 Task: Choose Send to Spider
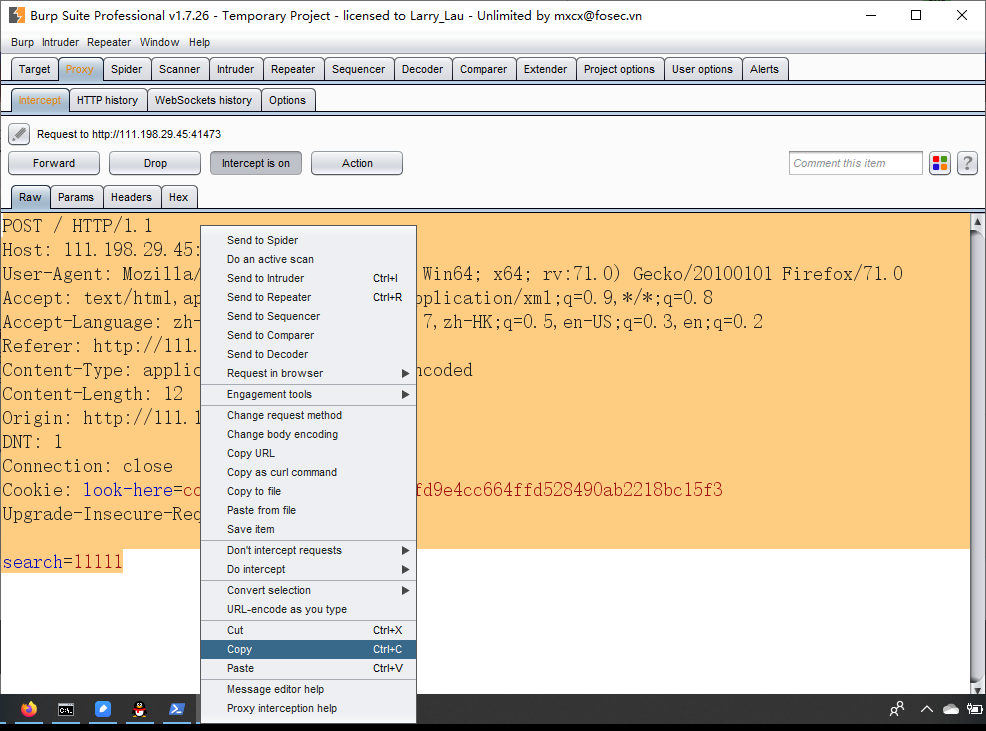[x=308, y=240]
